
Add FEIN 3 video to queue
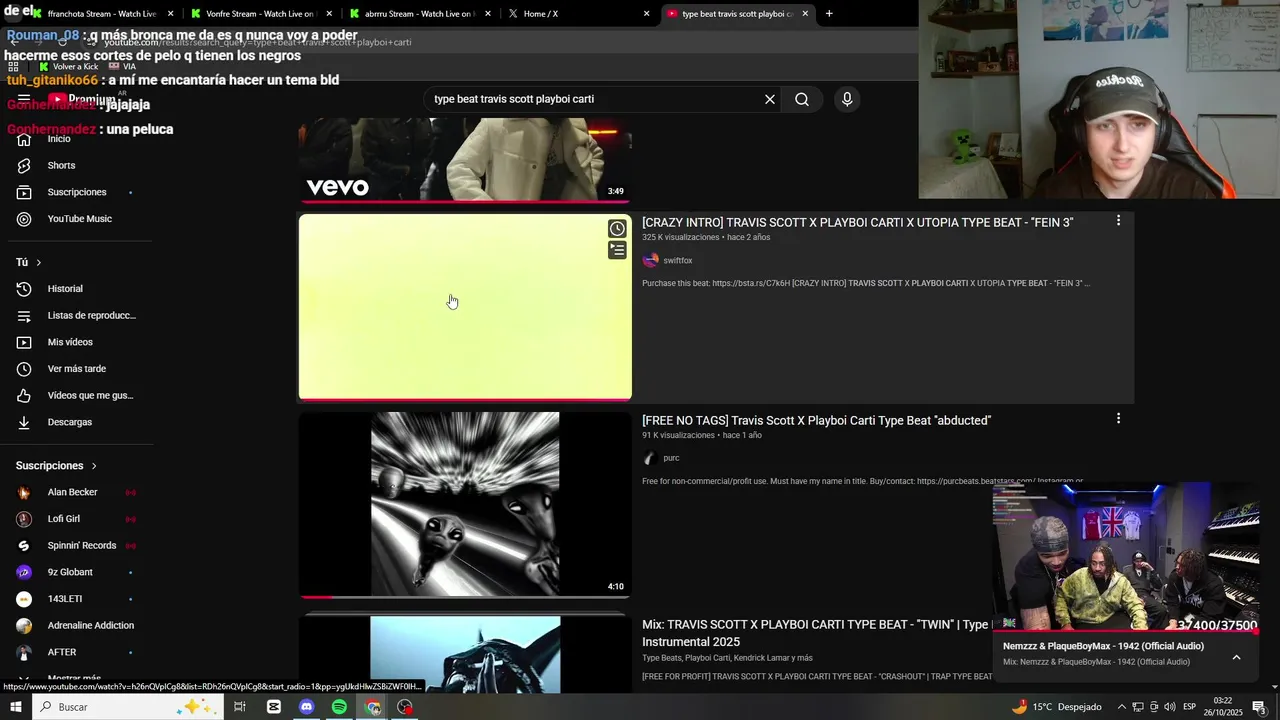(x=617, y=250)
